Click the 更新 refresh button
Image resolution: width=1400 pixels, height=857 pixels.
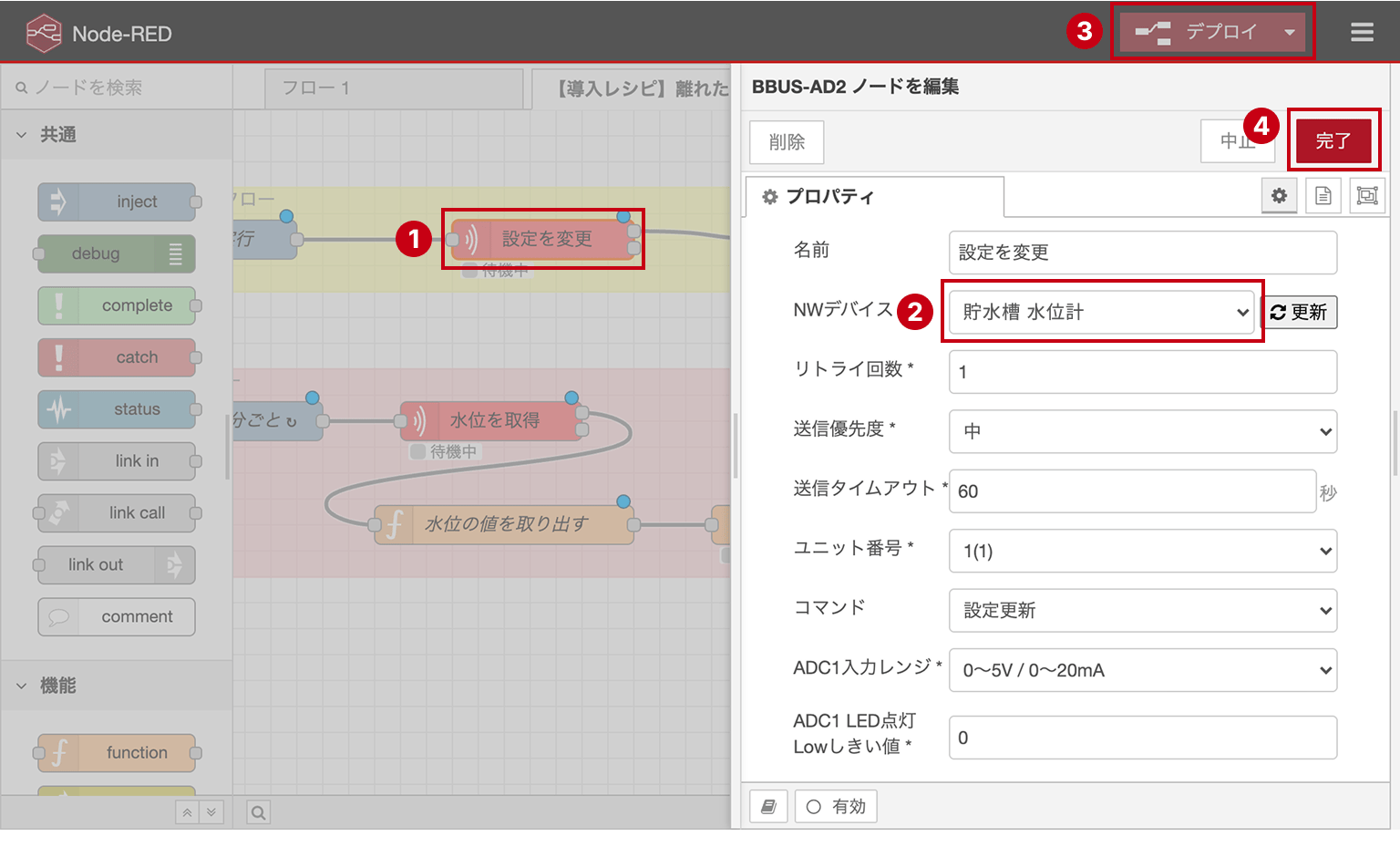pos(1299,313)
